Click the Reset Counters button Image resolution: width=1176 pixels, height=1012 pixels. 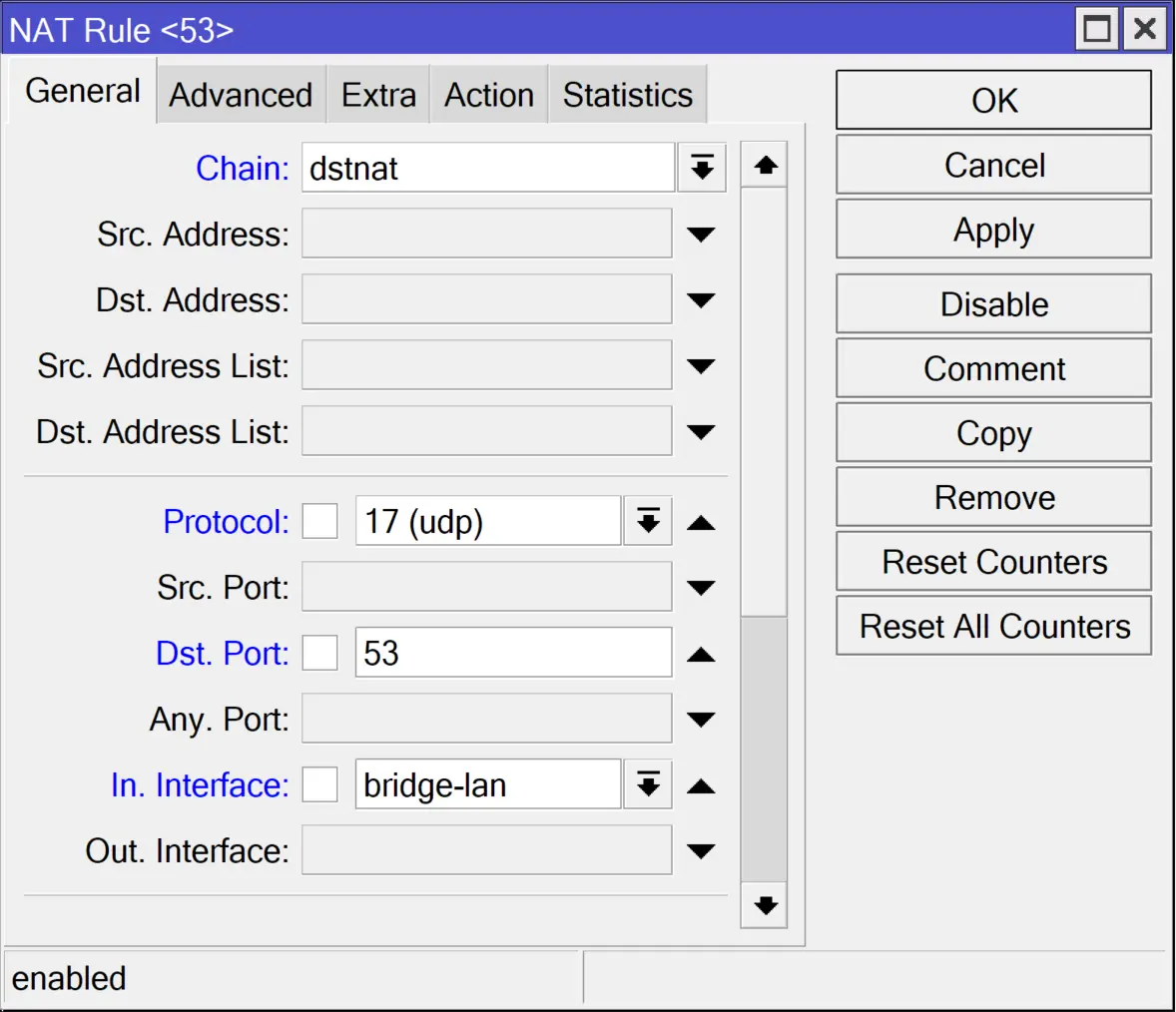(993, 562)
